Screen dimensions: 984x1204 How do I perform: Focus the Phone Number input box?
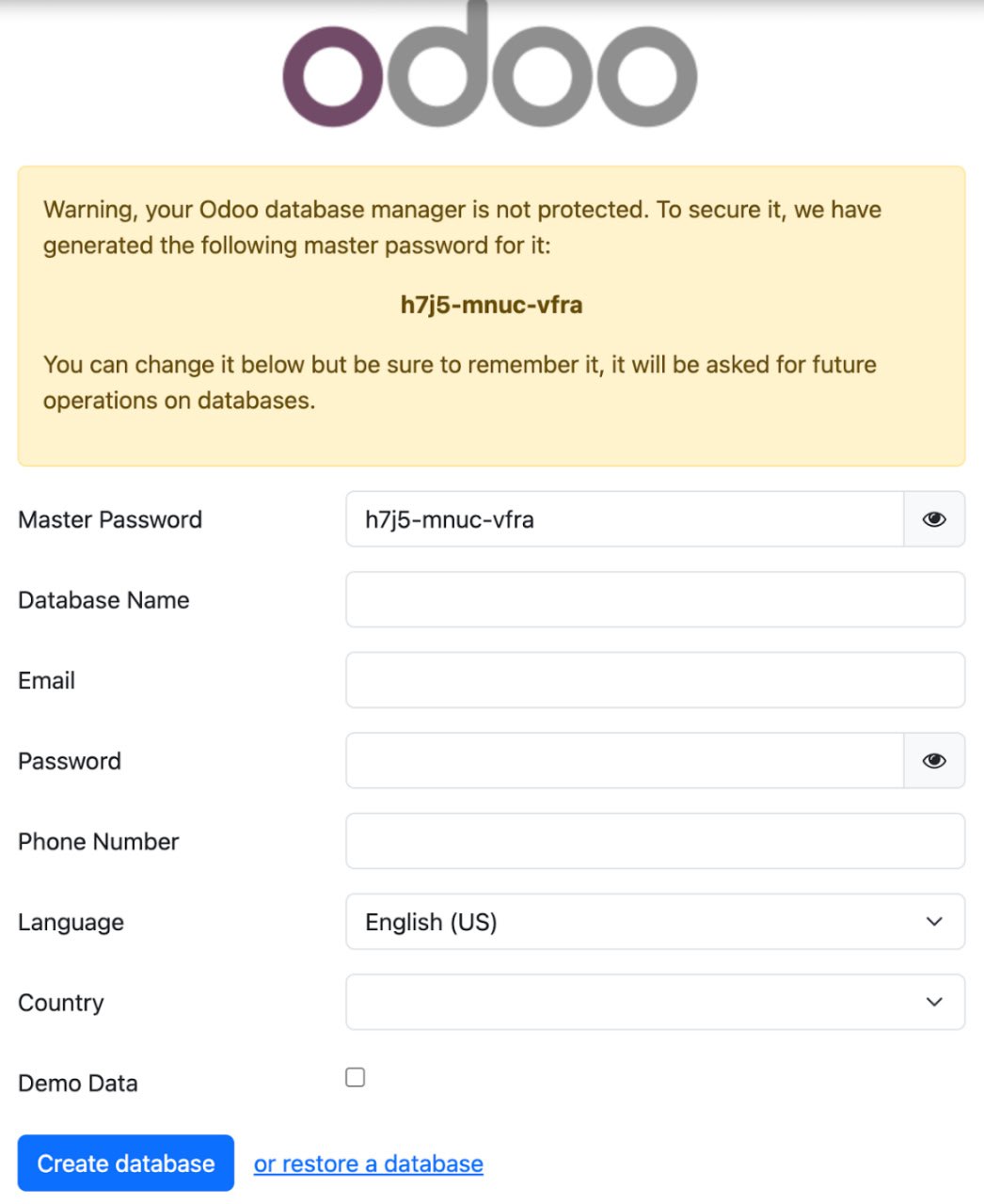coord(655,842)
